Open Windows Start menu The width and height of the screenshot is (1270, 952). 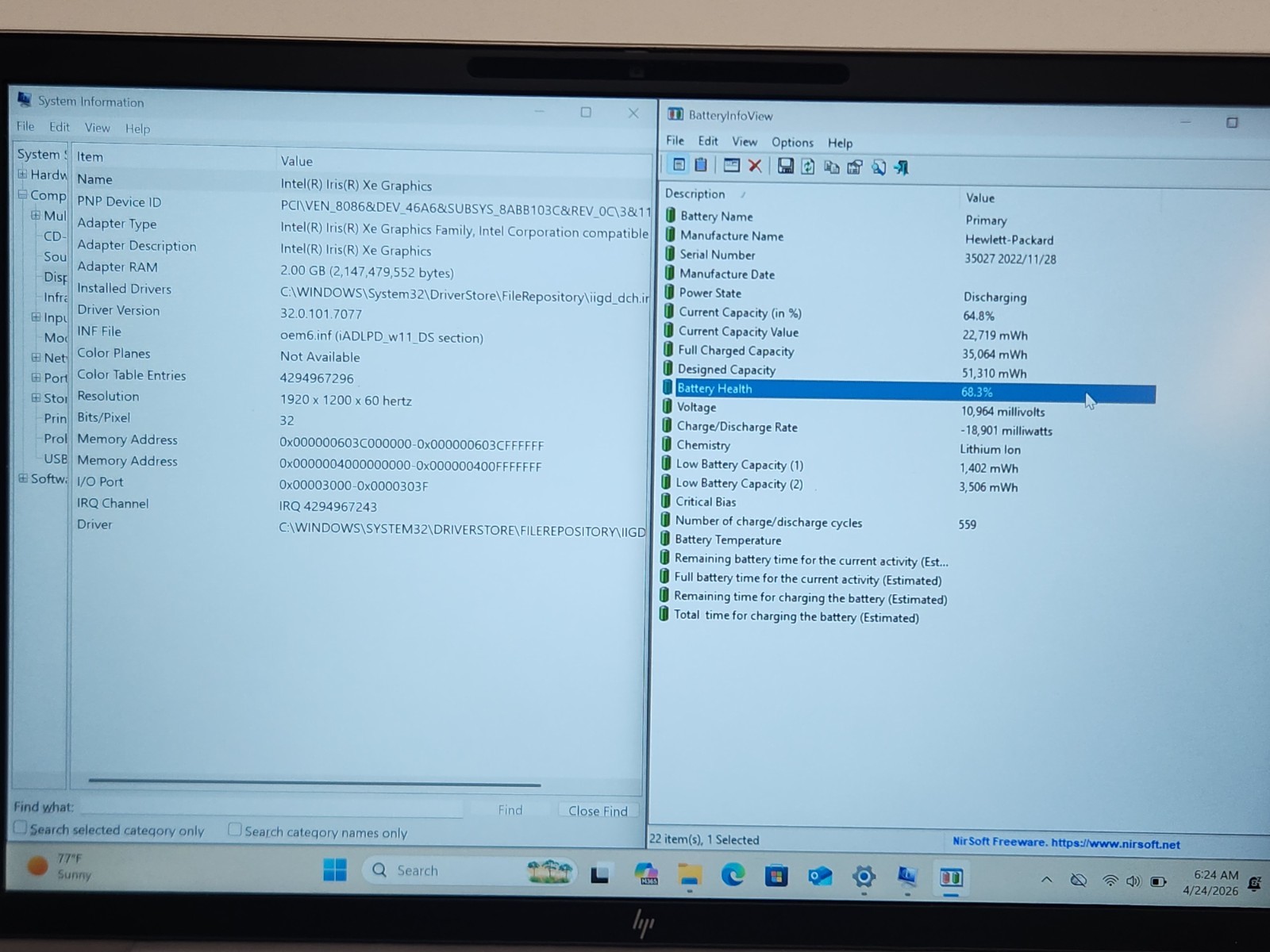335,870
